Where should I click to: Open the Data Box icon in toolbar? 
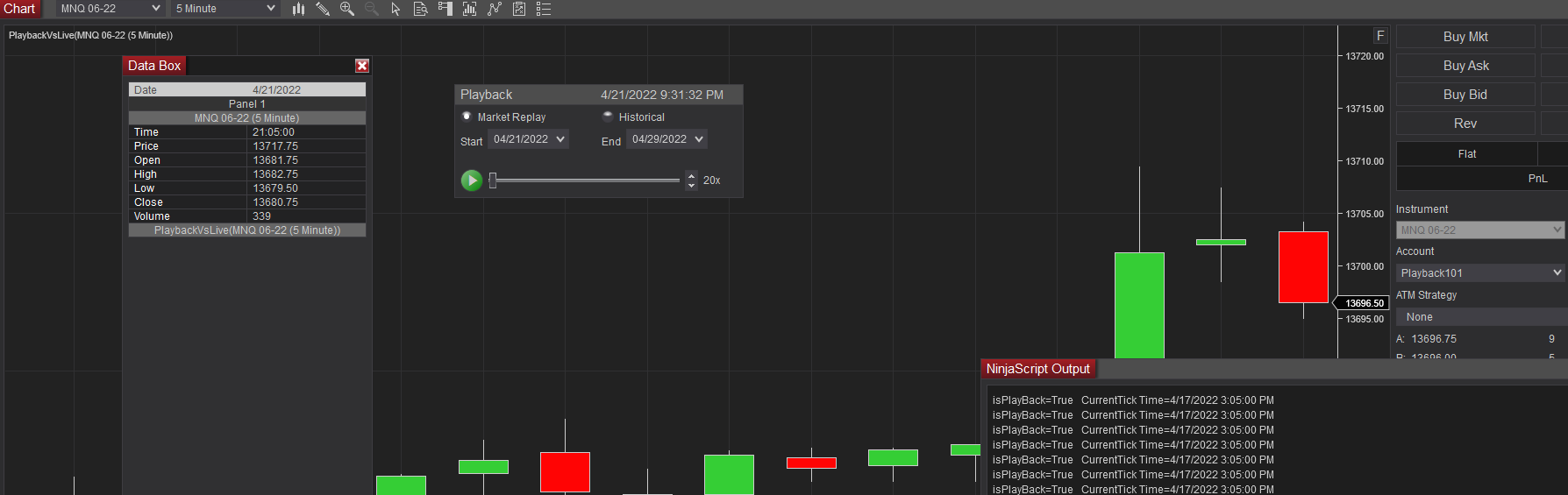[420, 9]
